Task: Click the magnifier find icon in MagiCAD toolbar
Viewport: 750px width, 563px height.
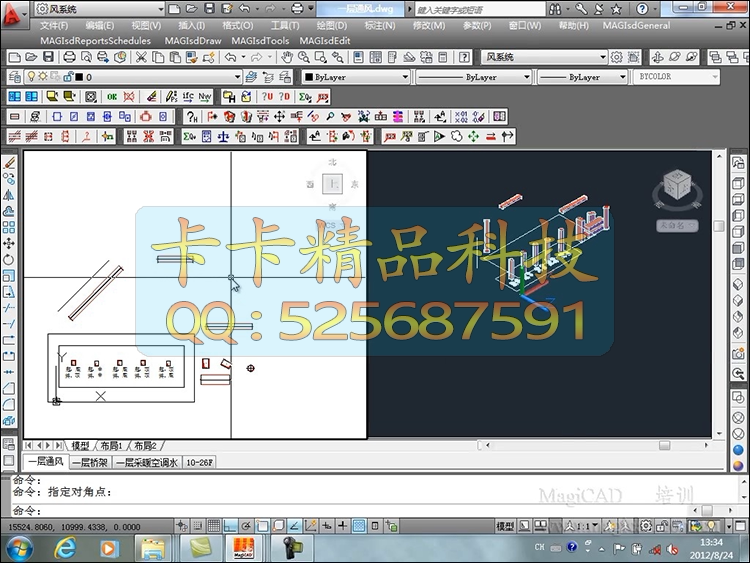Action: click(330, 116)
